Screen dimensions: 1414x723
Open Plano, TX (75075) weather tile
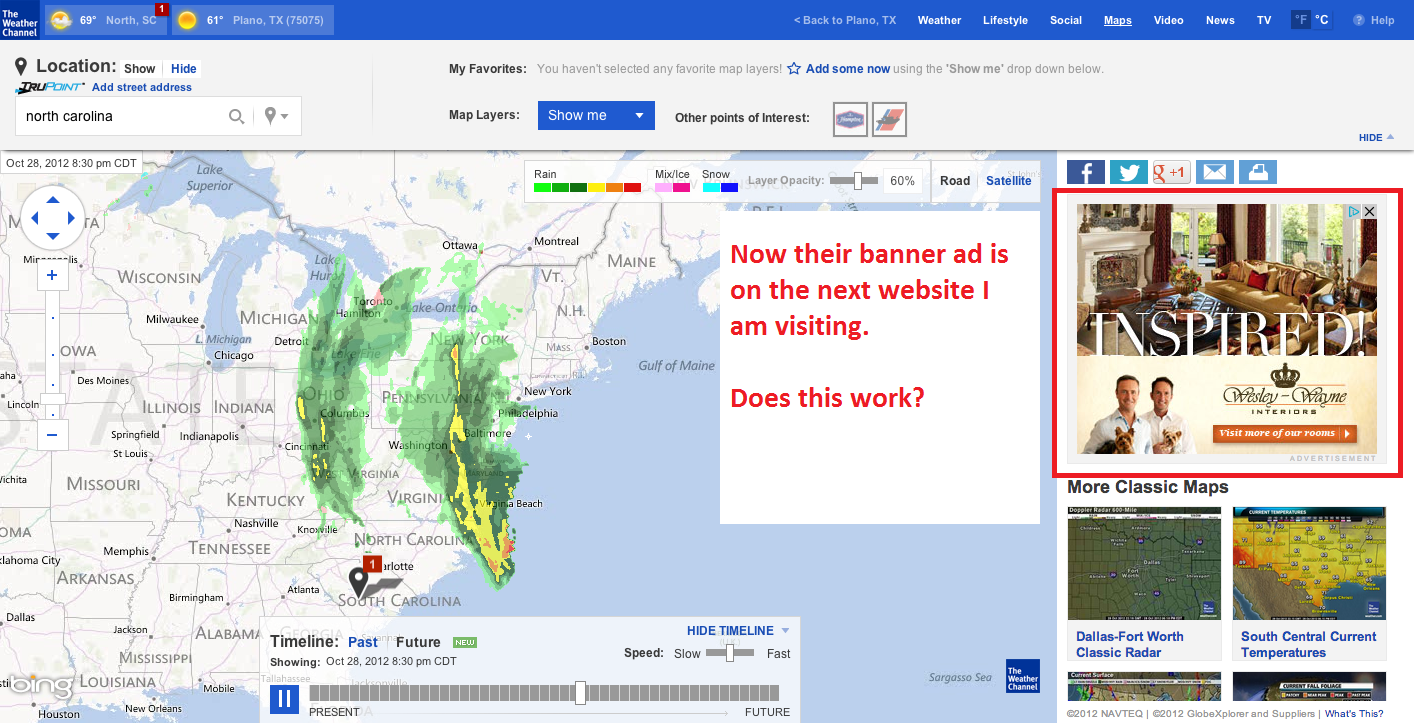(253, 20)
